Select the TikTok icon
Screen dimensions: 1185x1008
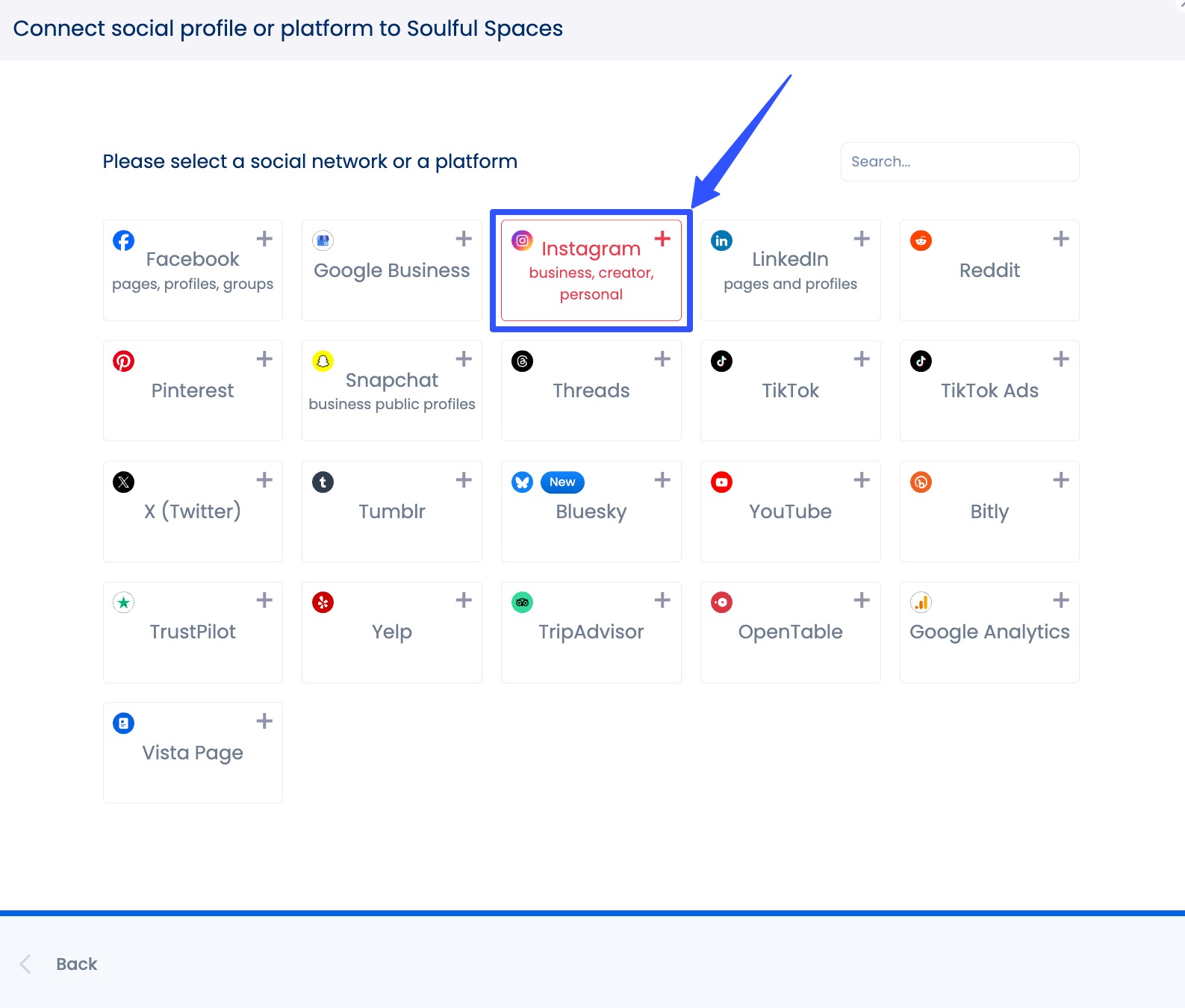pyautogui.click(x=721, y=361)
